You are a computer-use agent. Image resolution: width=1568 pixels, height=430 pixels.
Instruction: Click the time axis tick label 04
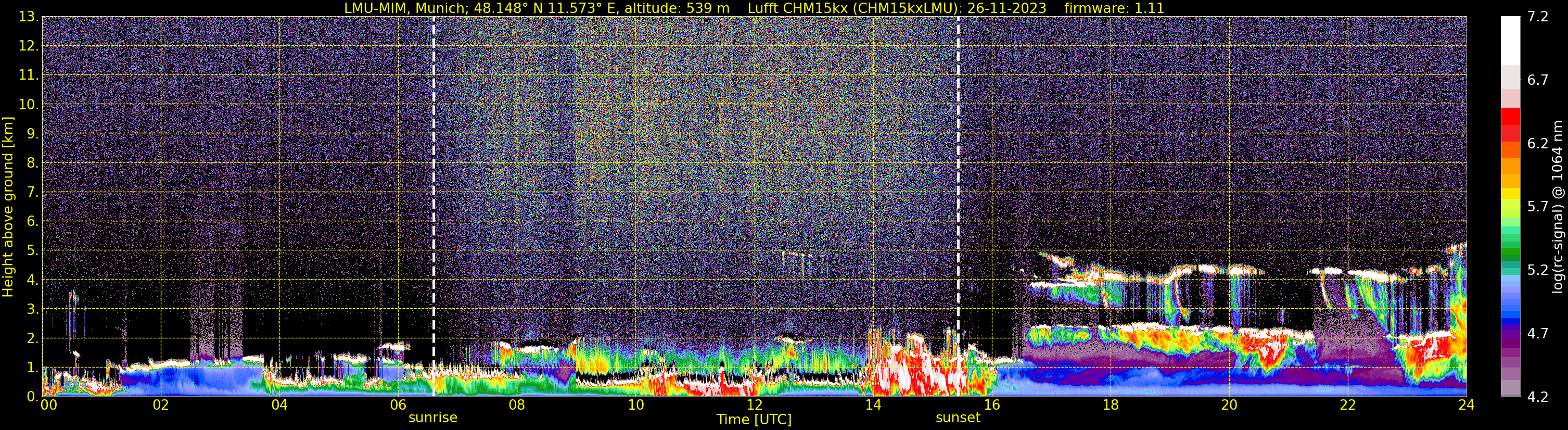tap(279, 405)
